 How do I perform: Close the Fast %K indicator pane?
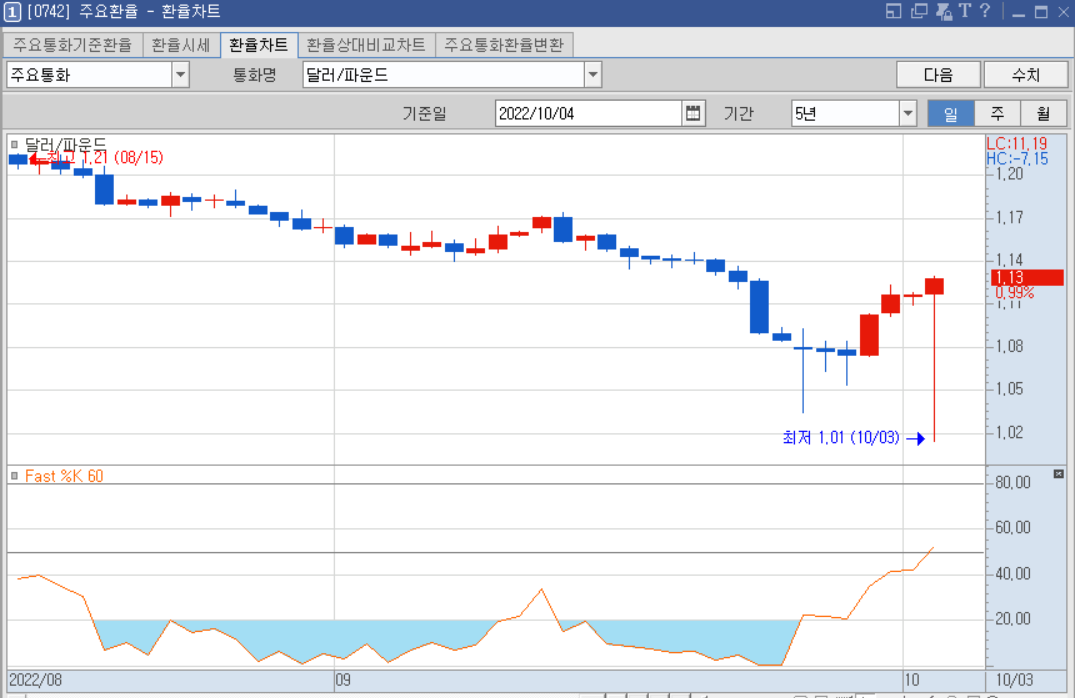1059,474
